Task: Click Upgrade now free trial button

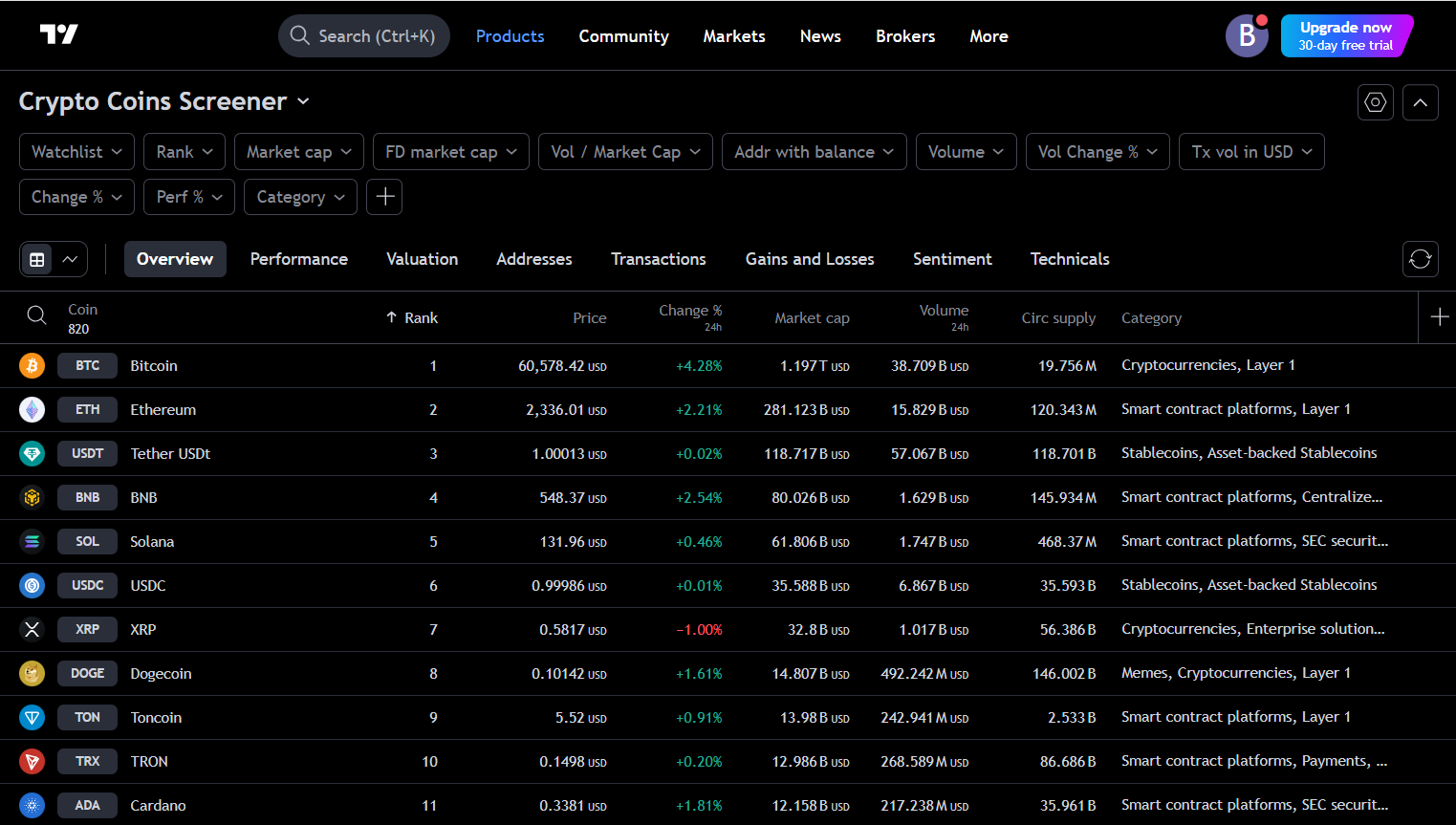Action: (1346, 36)
